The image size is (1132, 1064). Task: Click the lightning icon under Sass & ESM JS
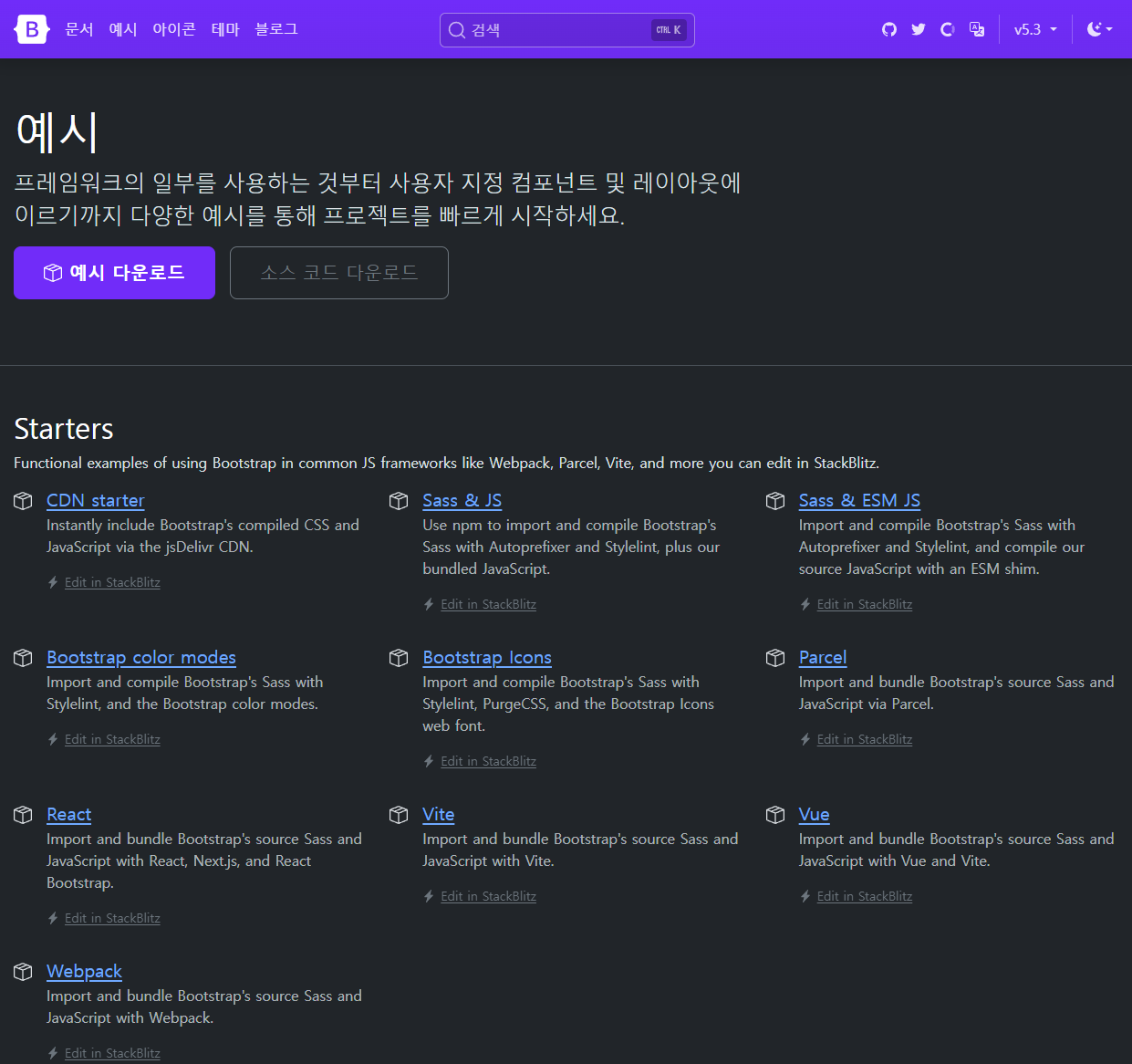tap(805, 604)
